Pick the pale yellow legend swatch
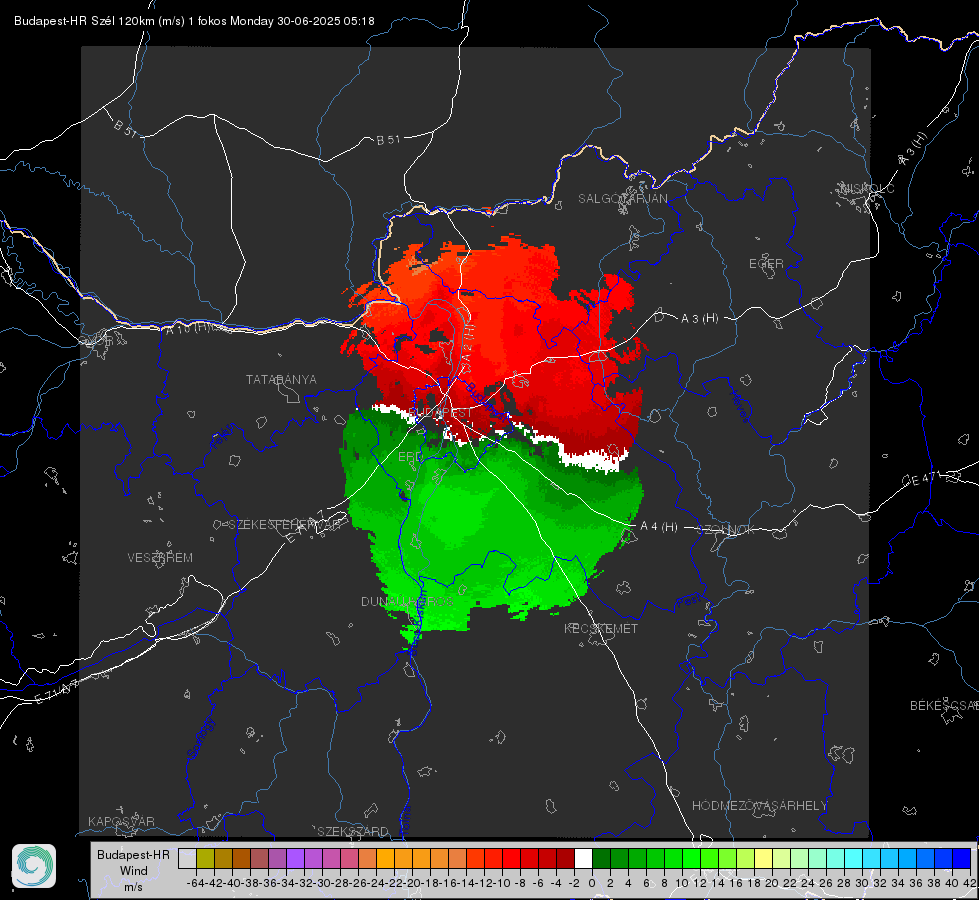Image resolution: width=979 pixels, height=900 pixels. [x=764, y=858]
